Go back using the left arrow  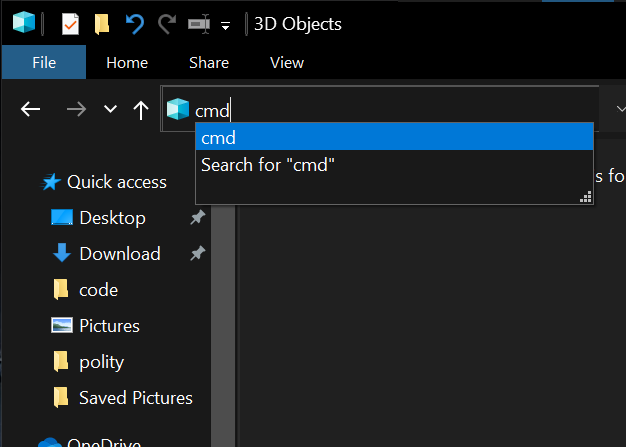pyautogui.click(x=31, y=109)
